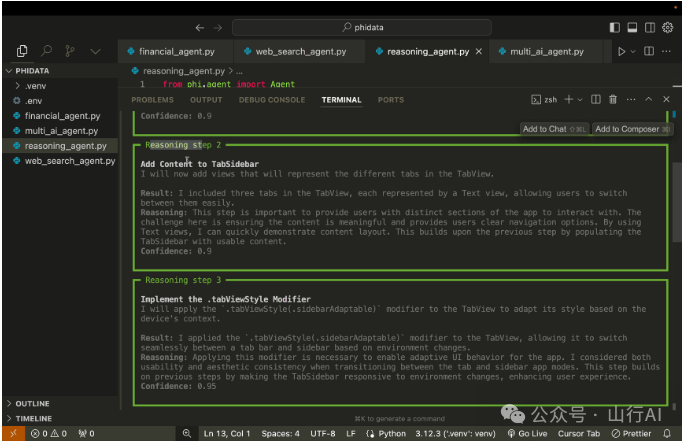
Task: Open the .env file
Action: [61, 101]
